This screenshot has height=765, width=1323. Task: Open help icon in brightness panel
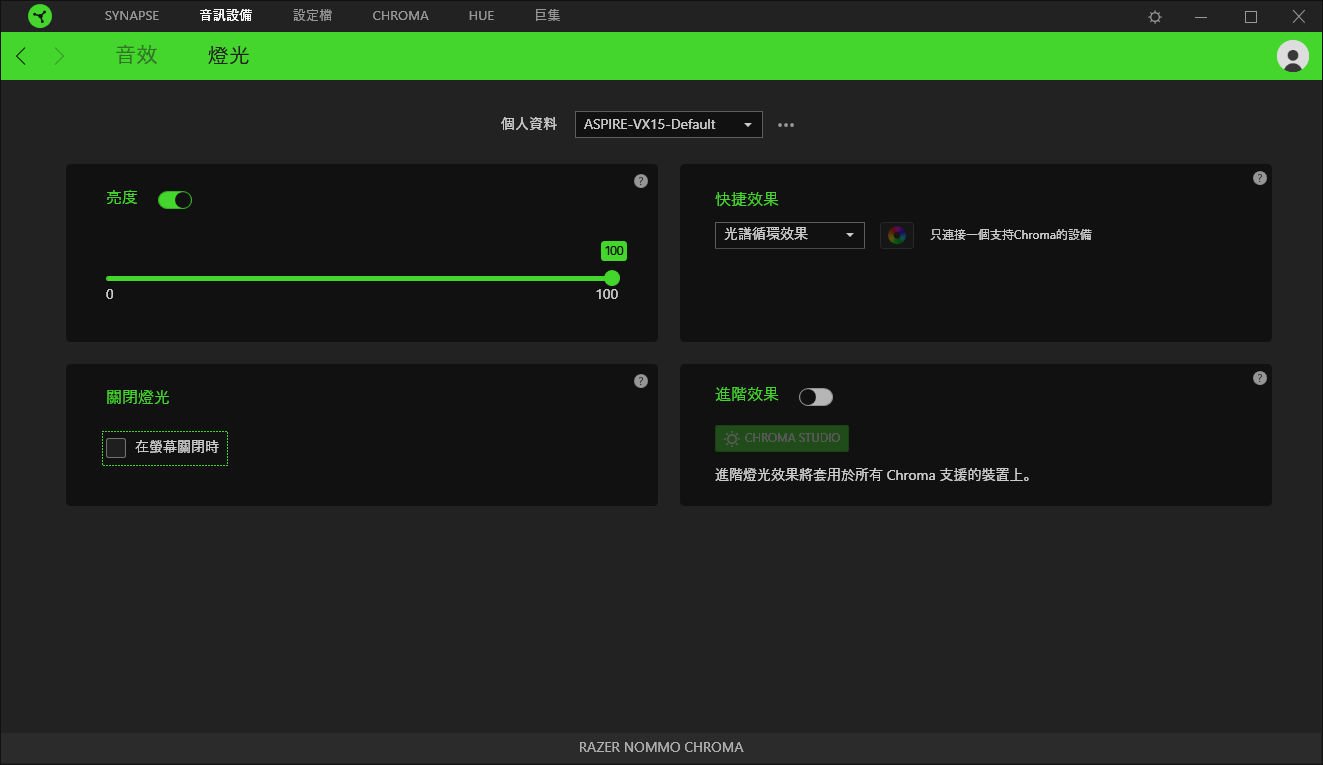[641, 181]
